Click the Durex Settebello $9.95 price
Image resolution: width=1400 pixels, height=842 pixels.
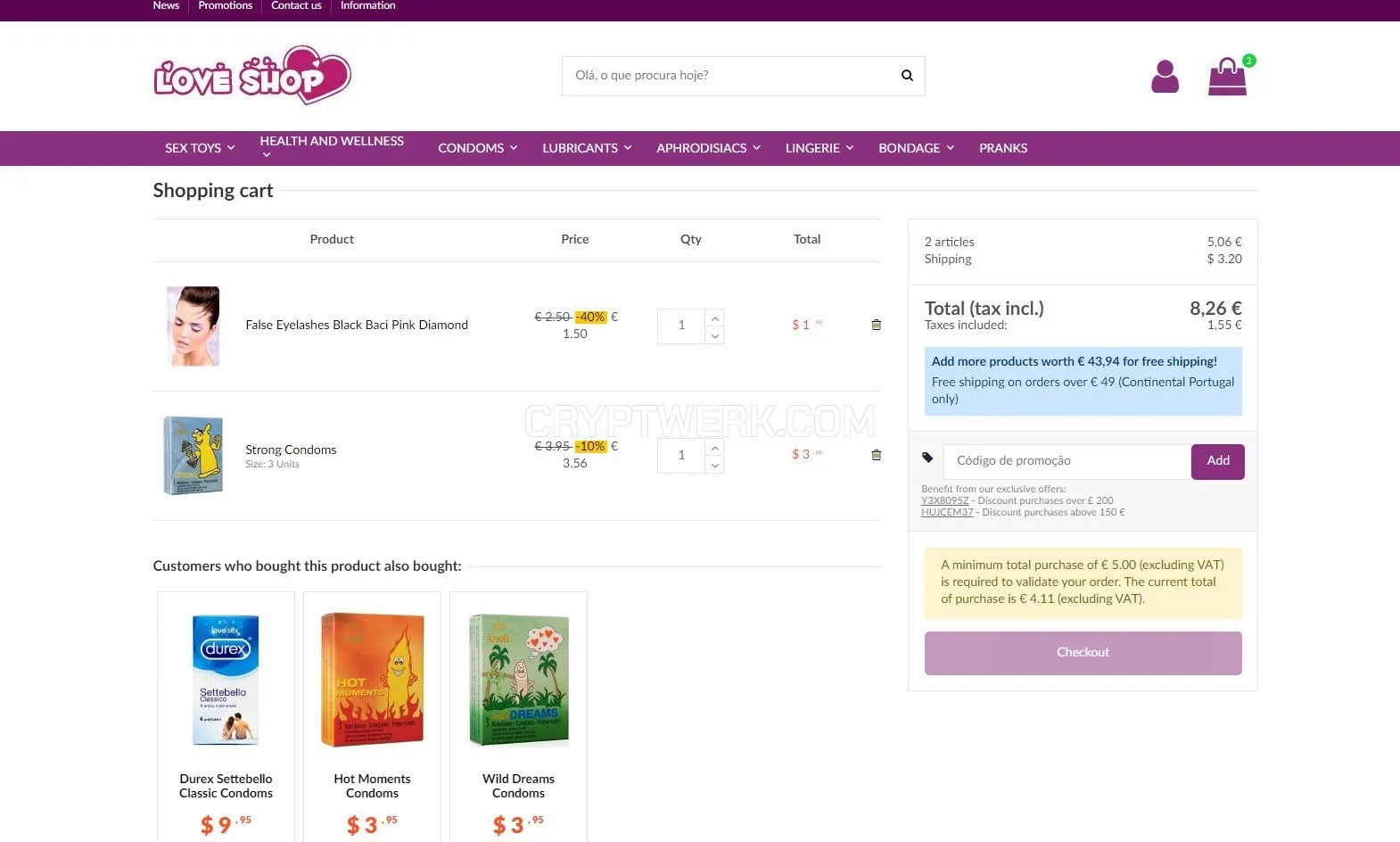(x=226, y=824)
